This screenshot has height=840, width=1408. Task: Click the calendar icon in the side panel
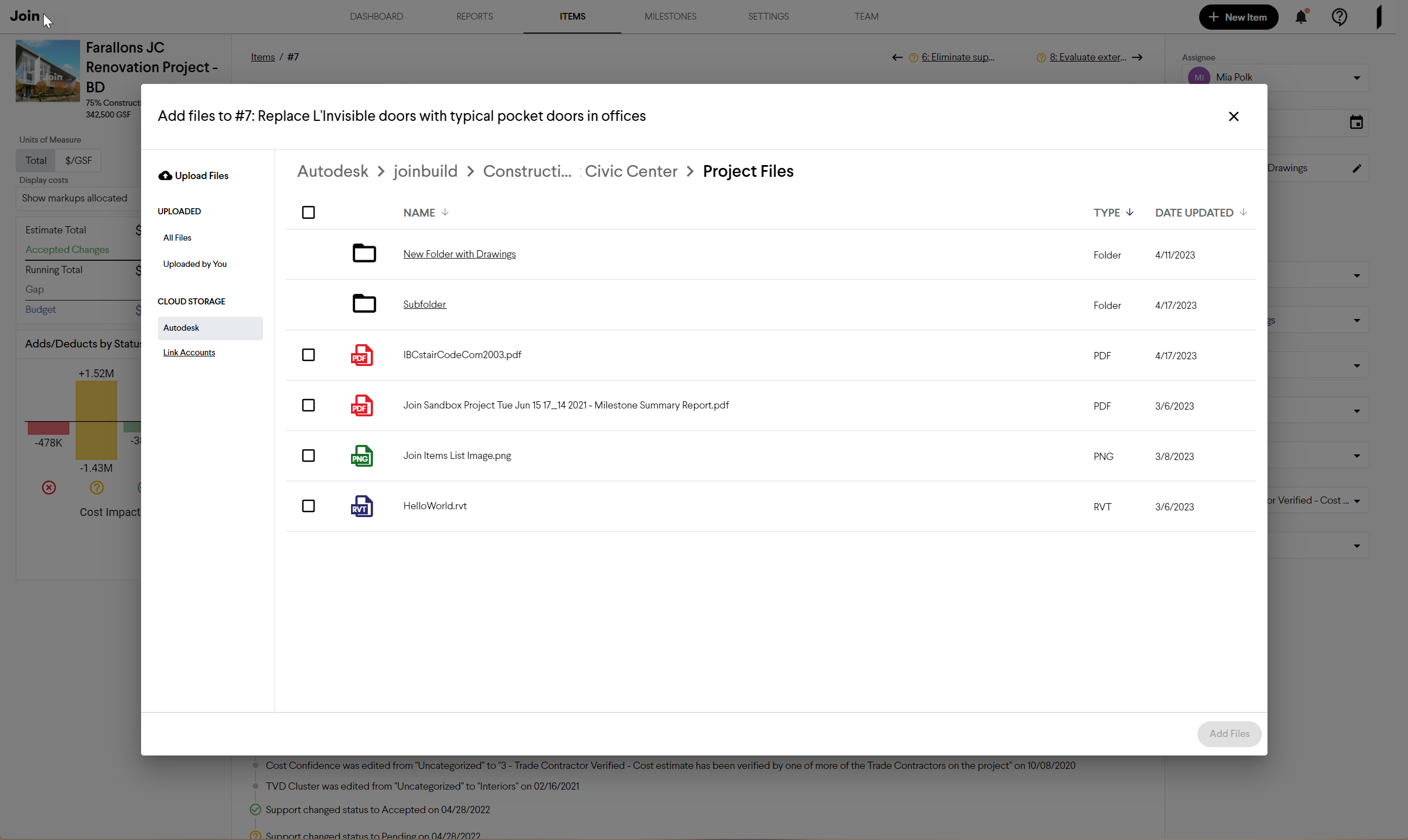[x=1356, y=122]
